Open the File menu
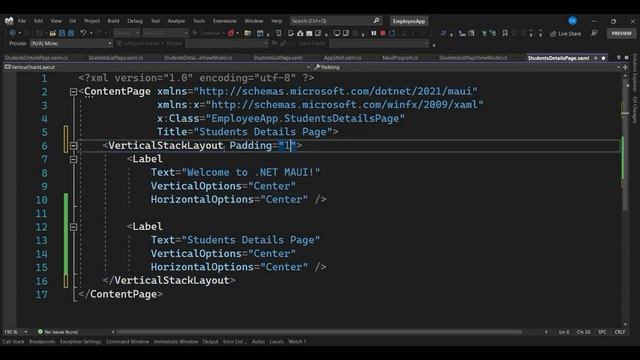 [x=22, y=21]
